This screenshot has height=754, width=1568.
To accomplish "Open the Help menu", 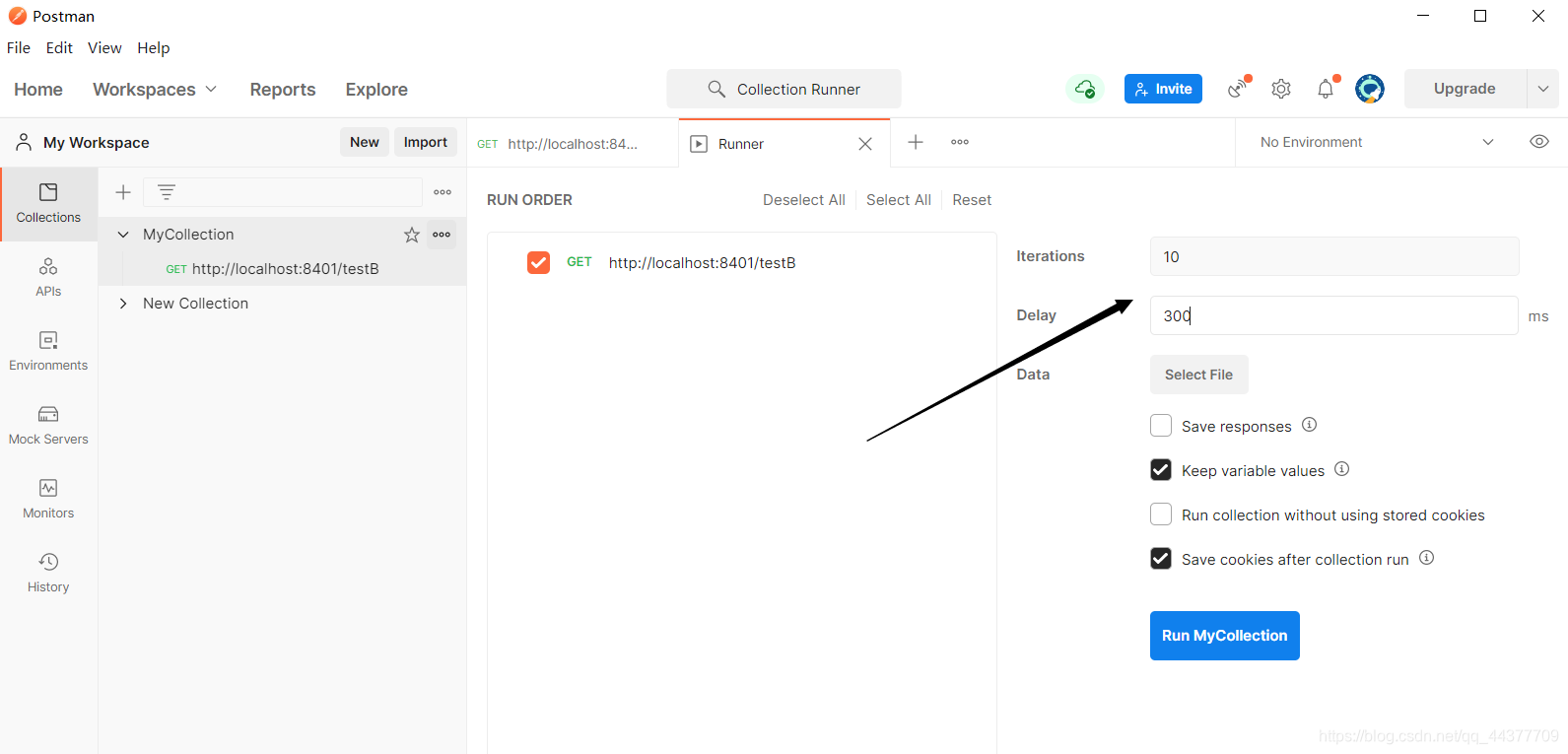I will [x=153, y=47].
